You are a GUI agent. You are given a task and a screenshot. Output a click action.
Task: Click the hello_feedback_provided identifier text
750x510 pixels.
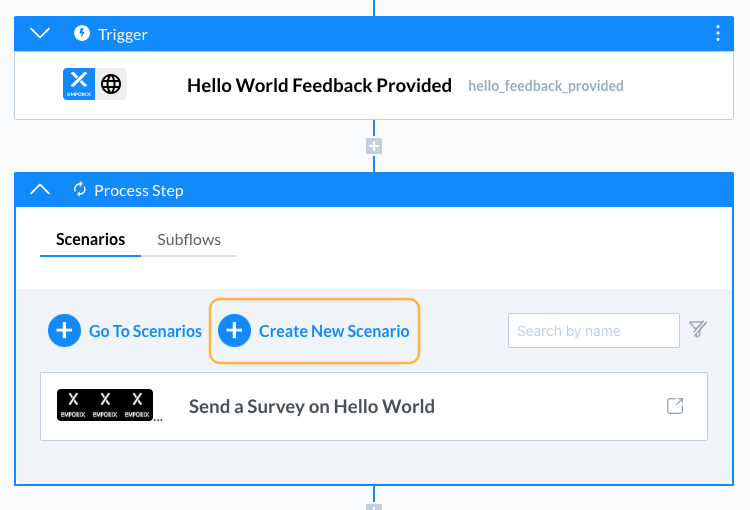pos(546,86)
